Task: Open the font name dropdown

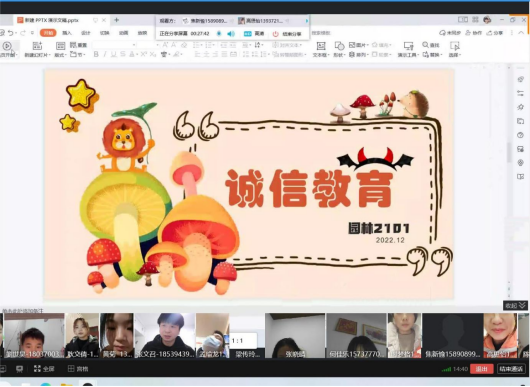Action: click(x=115, y=45)
